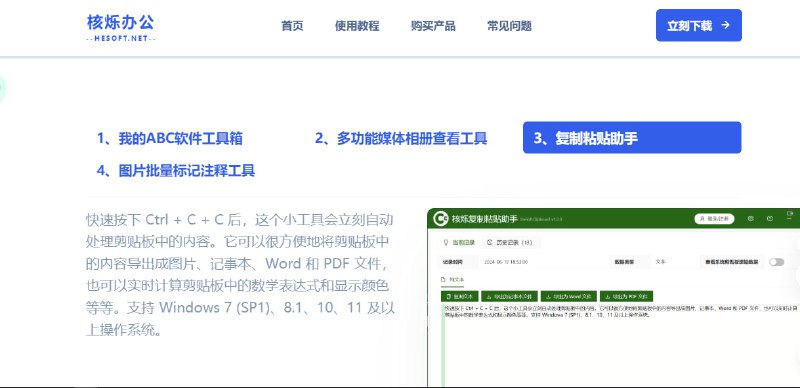
Task: Open 常见问题 in the top navigation
Action: click(x=509, y=26)
